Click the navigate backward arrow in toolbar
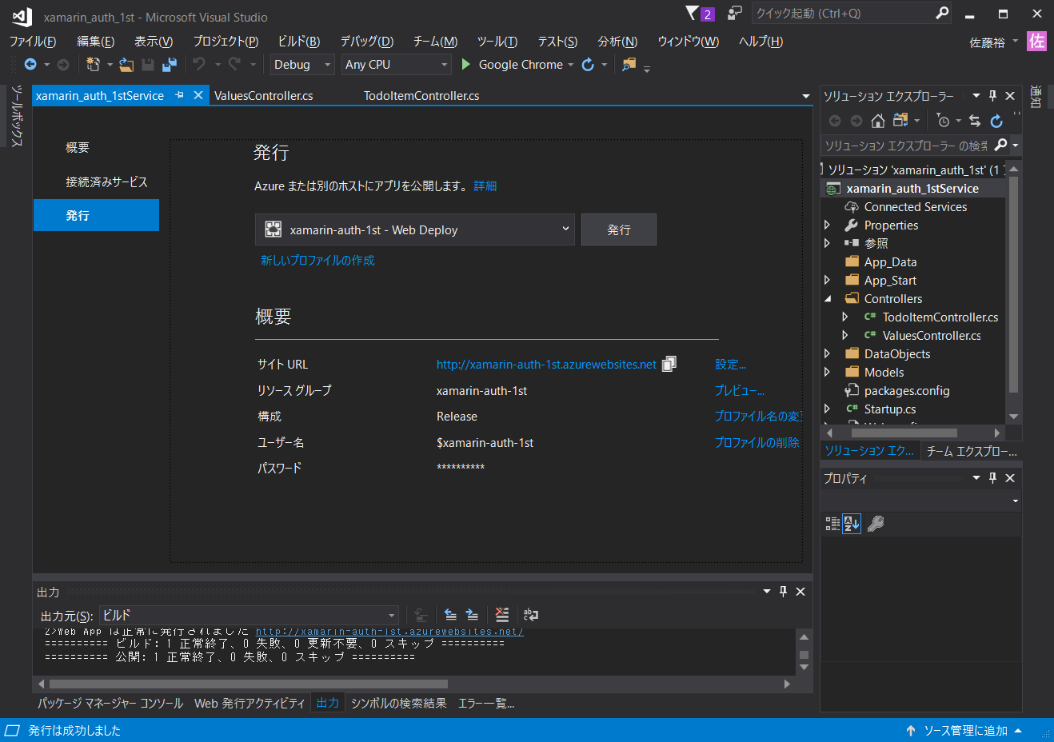Image resolution: width=1054 pixels, height=742 pixels. click(30, 65)
